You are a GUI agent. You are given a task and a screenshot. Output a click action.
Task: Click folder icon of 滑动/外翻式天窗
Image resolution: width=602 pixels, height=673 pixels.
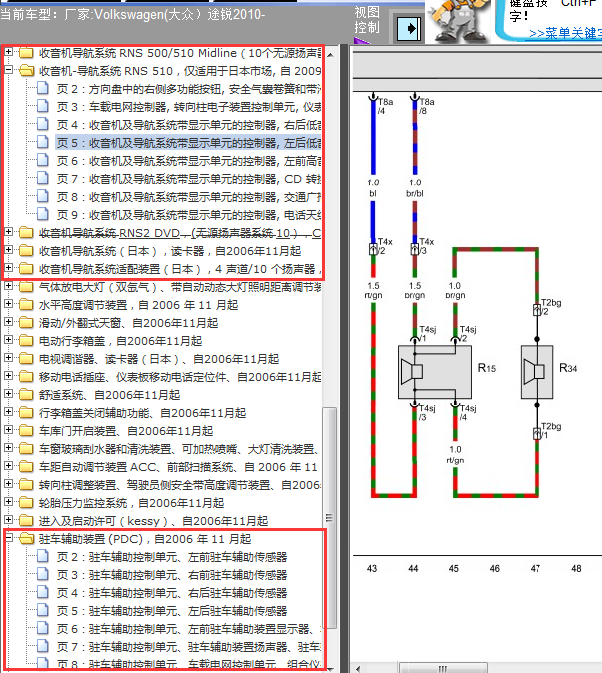pos(26,323)
